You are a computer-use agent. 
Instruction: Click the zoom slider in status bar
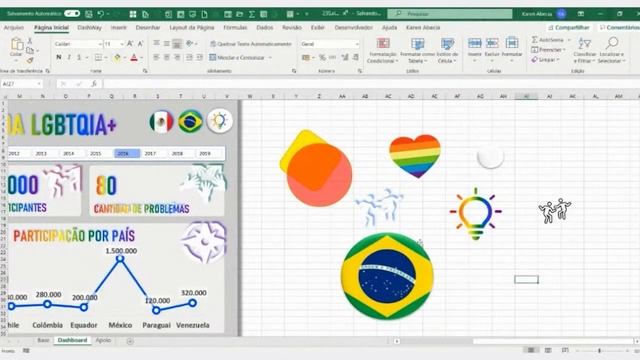[x=600, y=350]
